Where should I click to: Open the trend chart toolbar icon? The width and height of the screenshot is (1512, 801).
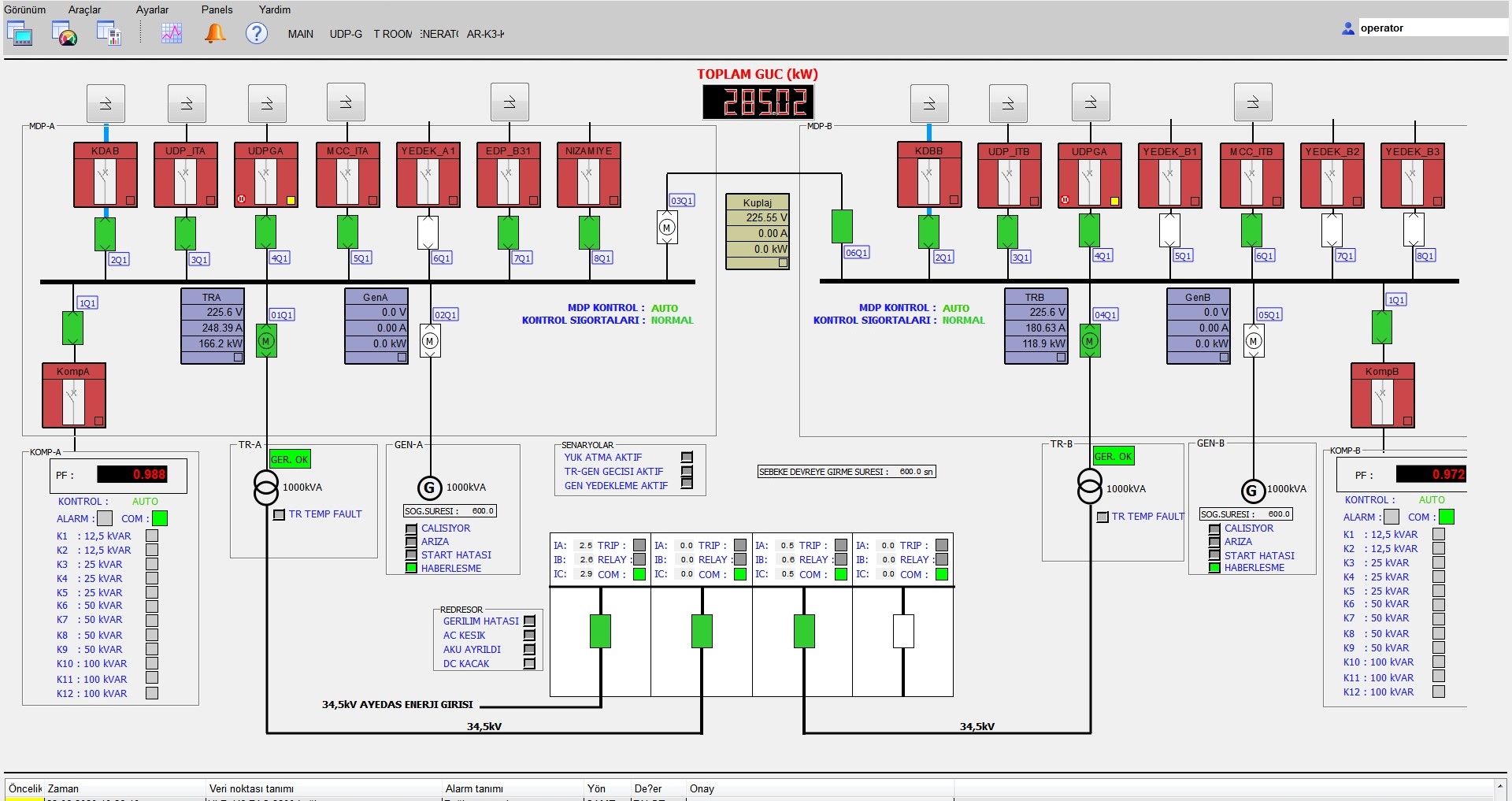point(172,33)
